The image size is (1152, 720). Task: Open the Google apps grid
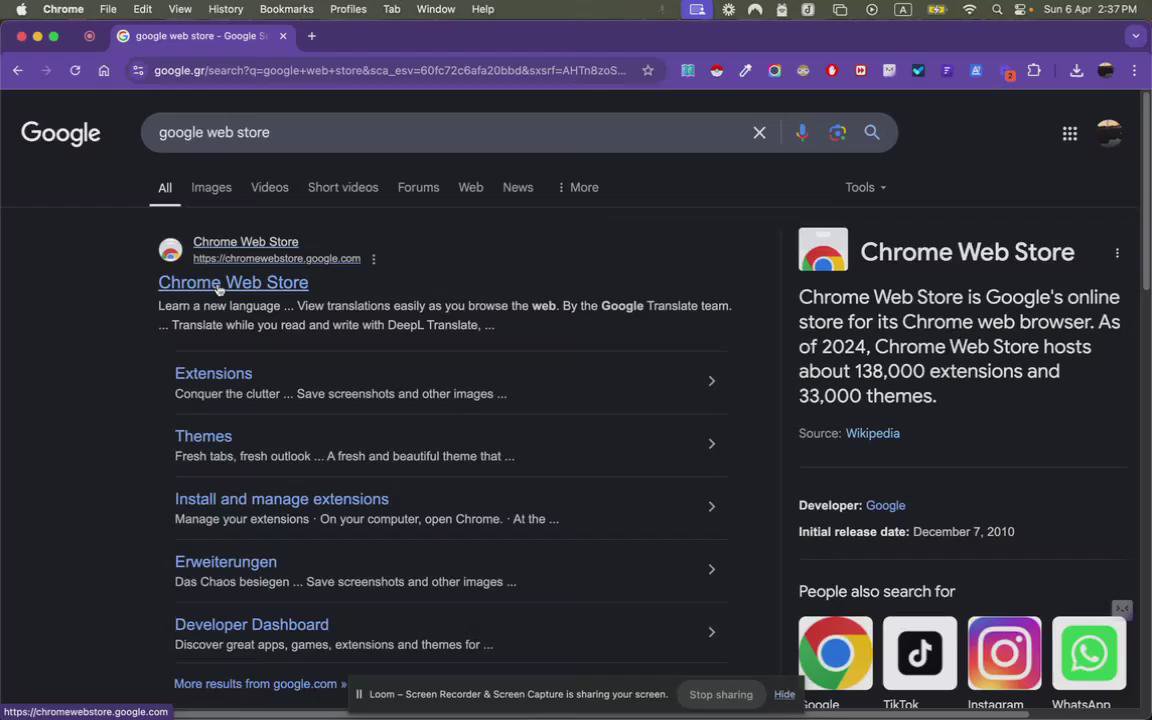click(1070, 133)
